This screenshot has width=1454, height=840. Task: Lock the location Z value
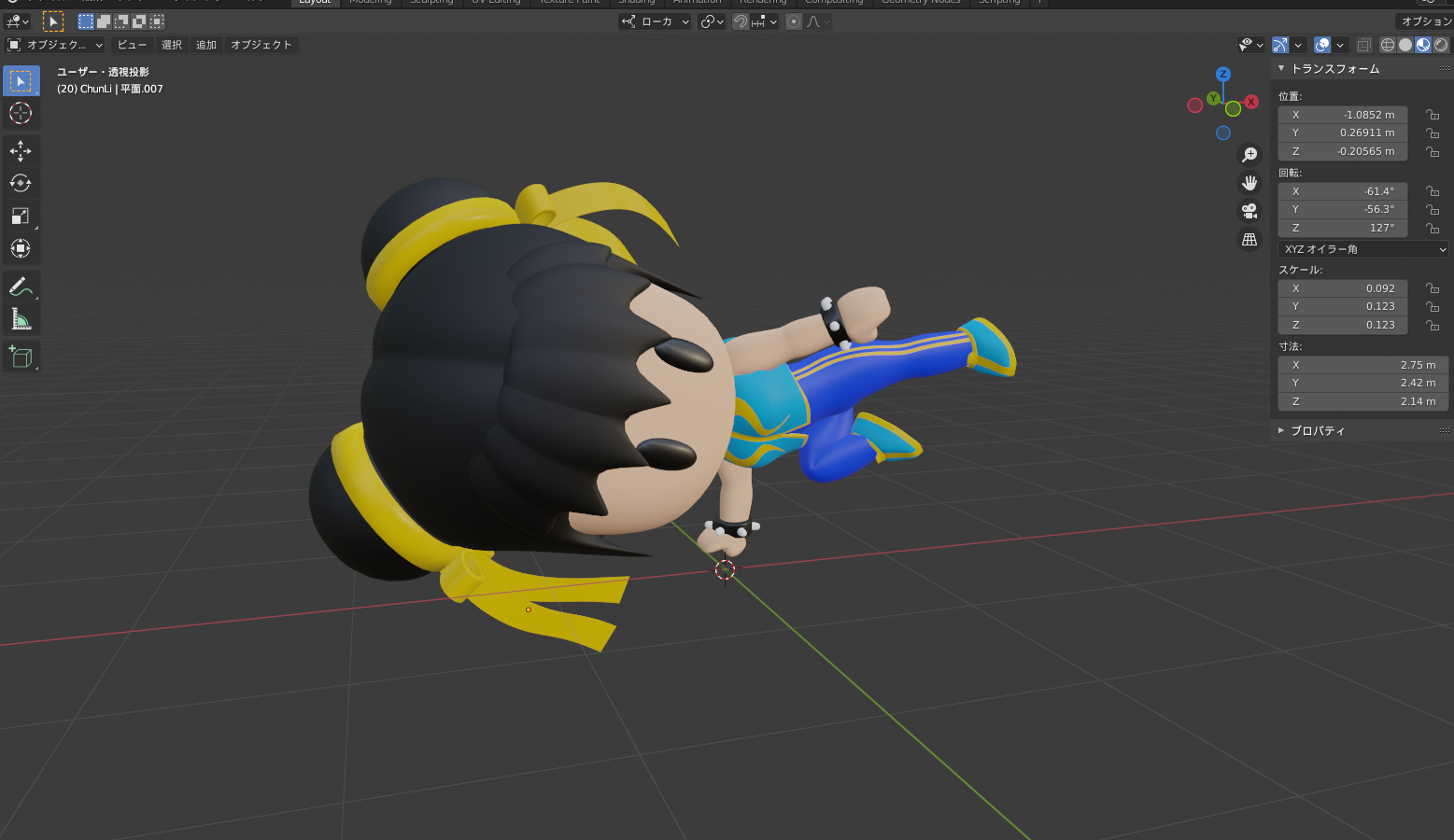[x=1433, y=151]
